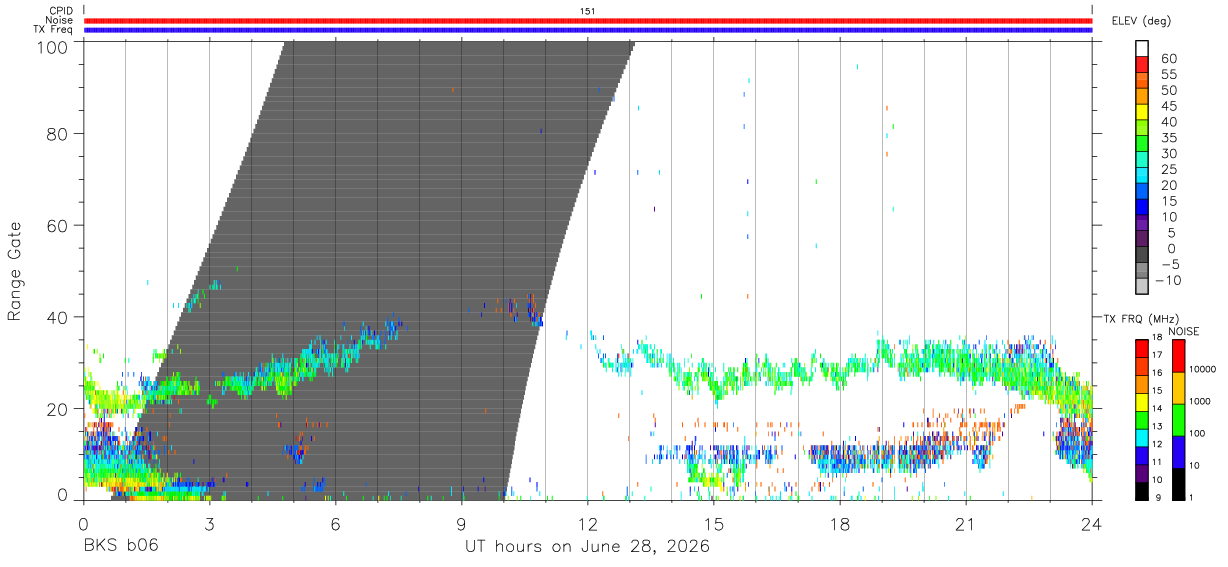Click the blue TX Freq indicator bar

pyautogui.click(x=588, y=30)
